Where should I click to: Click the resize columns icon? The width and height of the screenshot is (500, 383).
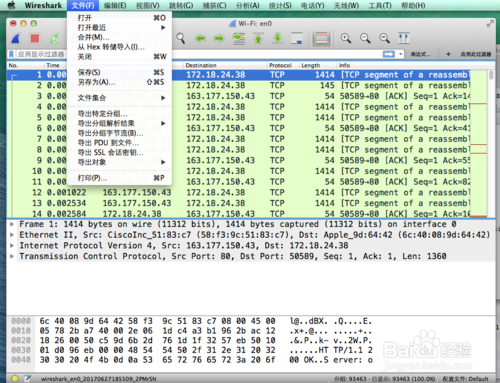404,38
